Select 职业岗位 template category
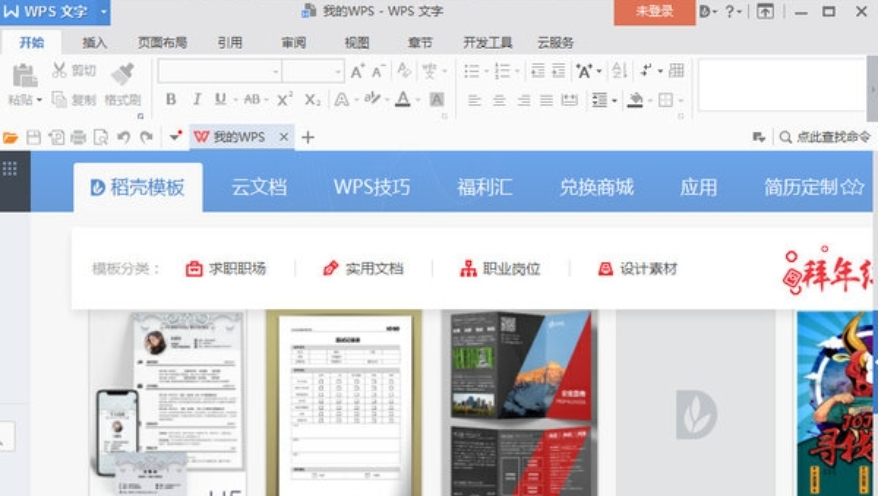 (500, 269)
